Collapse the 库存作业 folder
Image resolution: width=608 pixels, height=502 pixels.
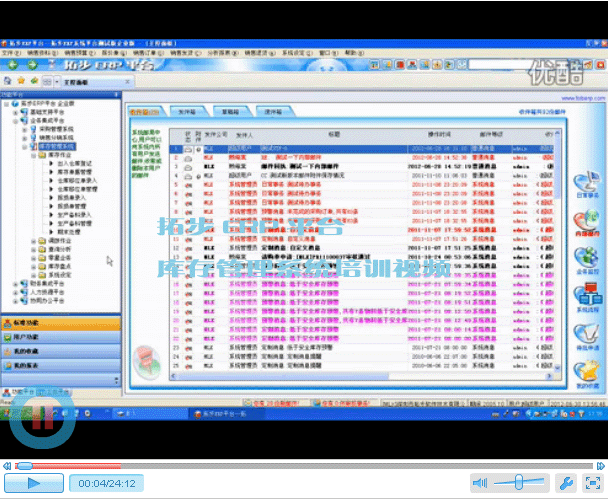click(x=32, y=155)
